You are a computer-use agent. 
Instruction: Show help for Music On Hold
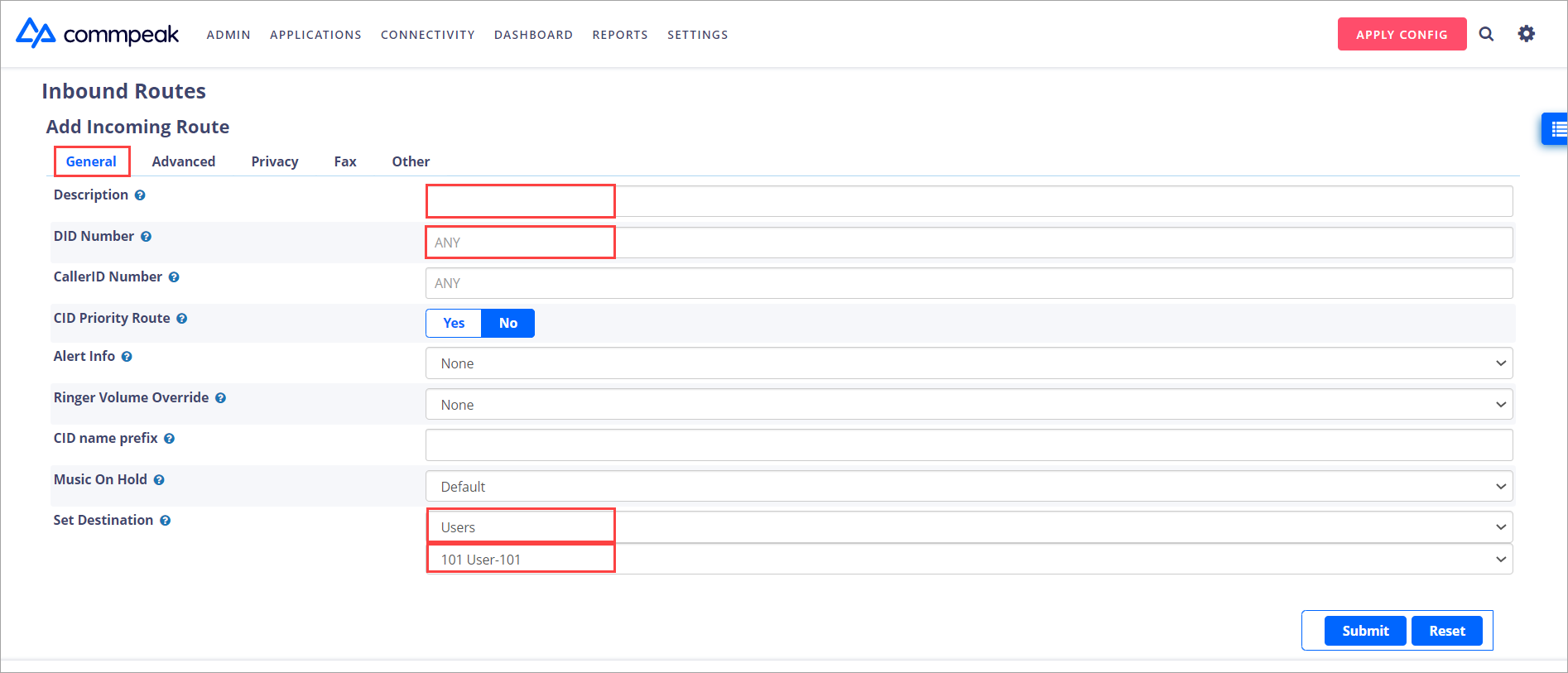159,480
